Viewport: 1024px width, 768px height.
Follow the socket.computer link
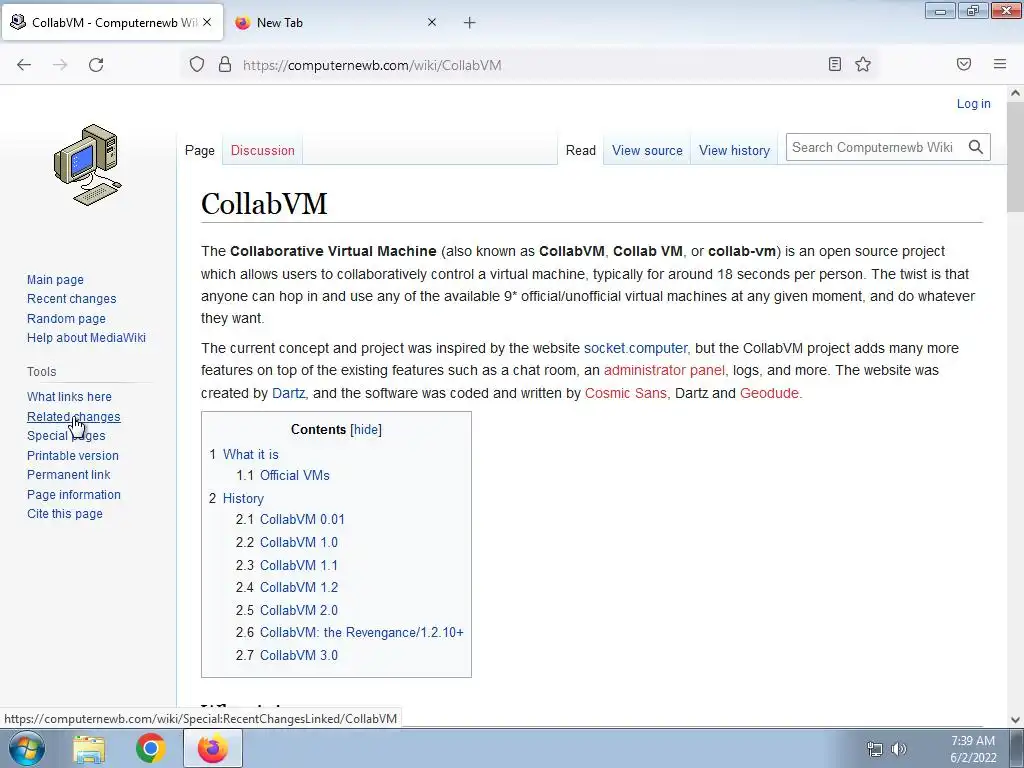click(635, 348)
